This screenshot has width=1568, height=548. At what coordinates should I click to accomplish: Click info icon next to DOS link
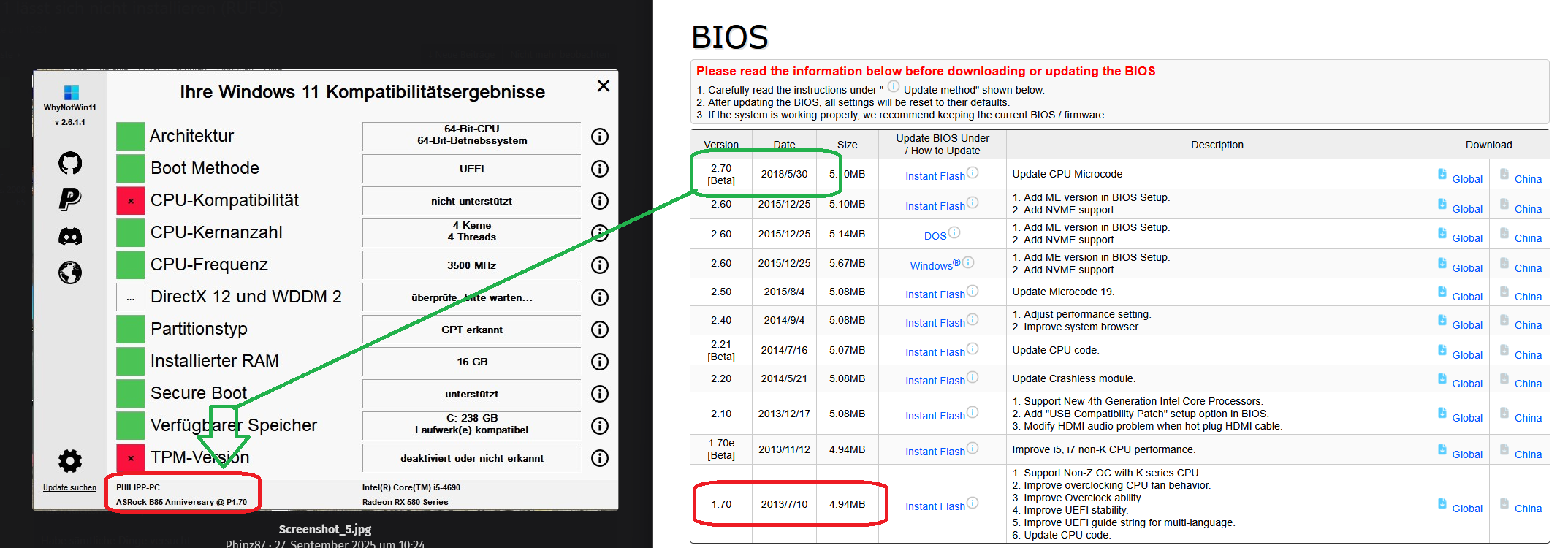click(x=954, y=232)
